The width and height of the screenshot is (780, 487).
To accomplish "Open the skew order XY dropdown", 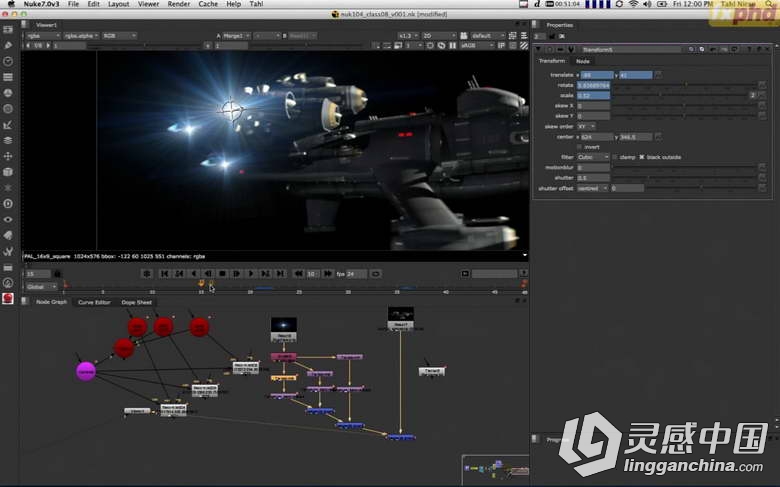I will coord(586,126).
